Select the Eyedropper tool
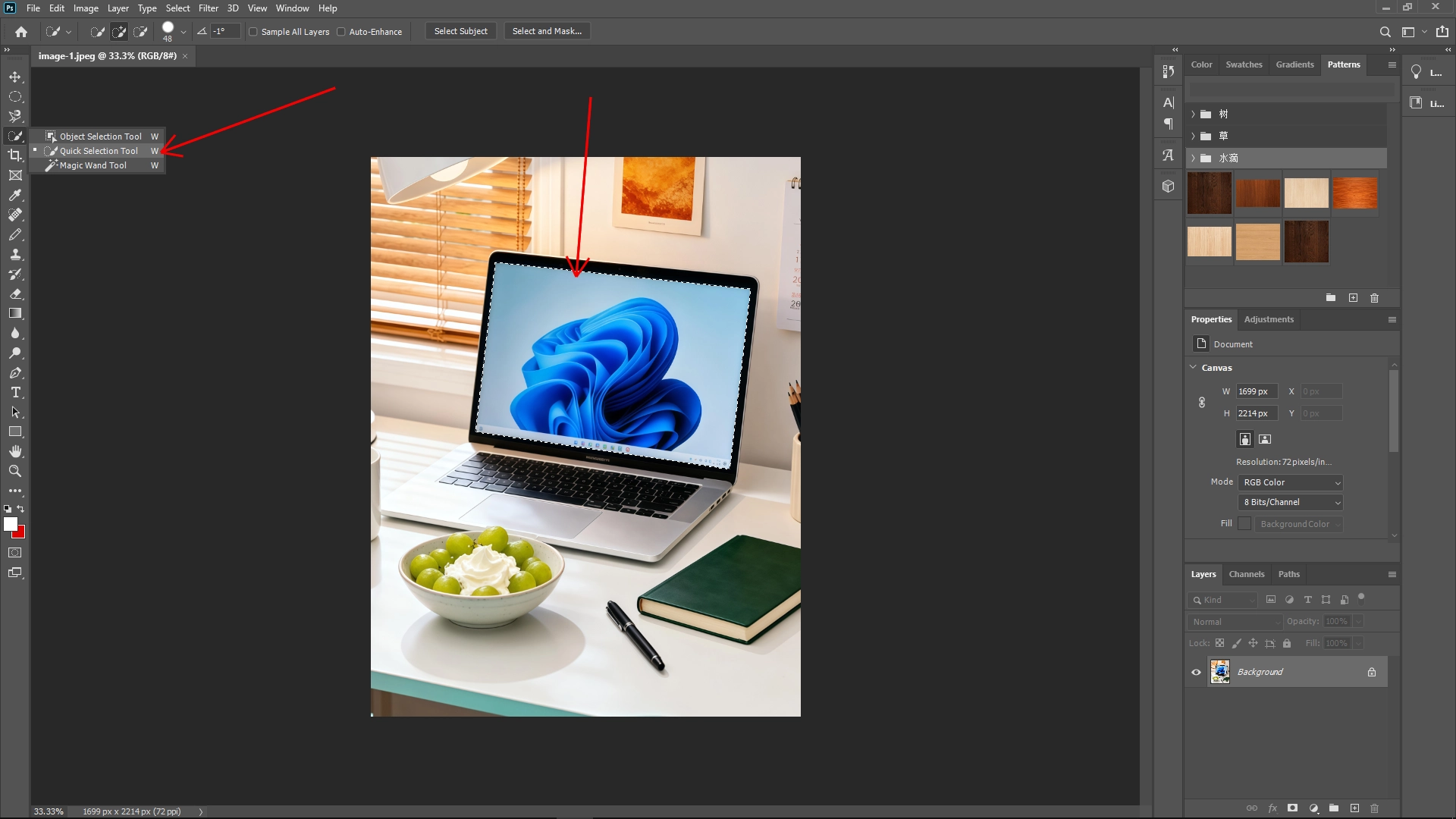Image resolution: width=1456 pixels, height=819 pixels. point(15,196)
